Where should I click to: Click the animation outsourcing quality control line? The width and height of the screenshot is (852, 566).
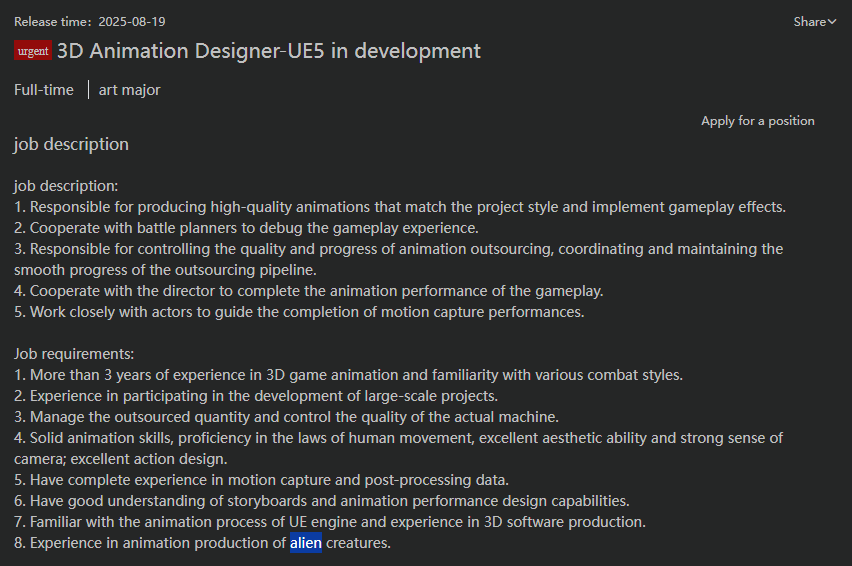pos(399,259)
